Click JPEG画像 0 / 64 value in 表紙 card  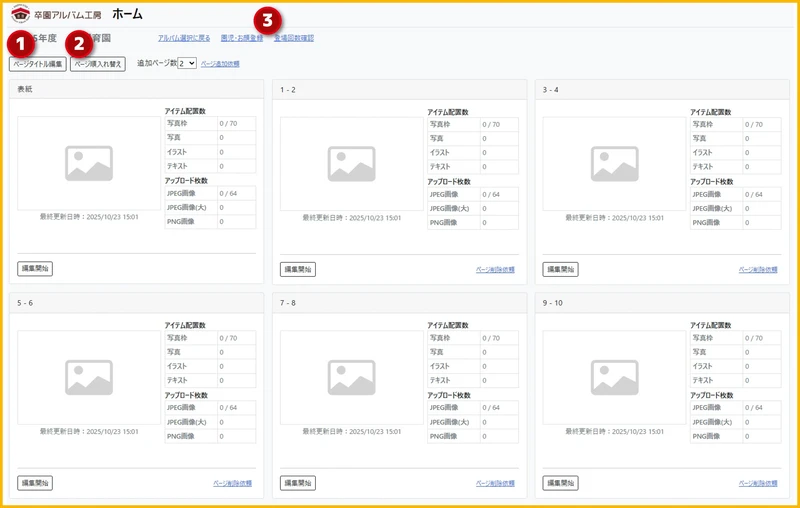(x=229, y=193)
